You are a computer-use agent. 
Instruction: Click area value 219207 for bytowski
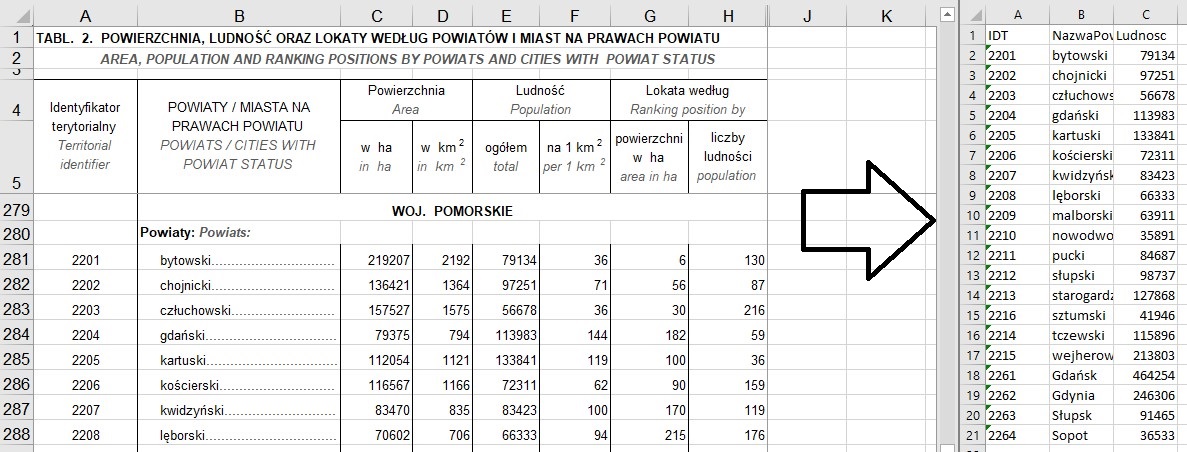click(376, 261)
